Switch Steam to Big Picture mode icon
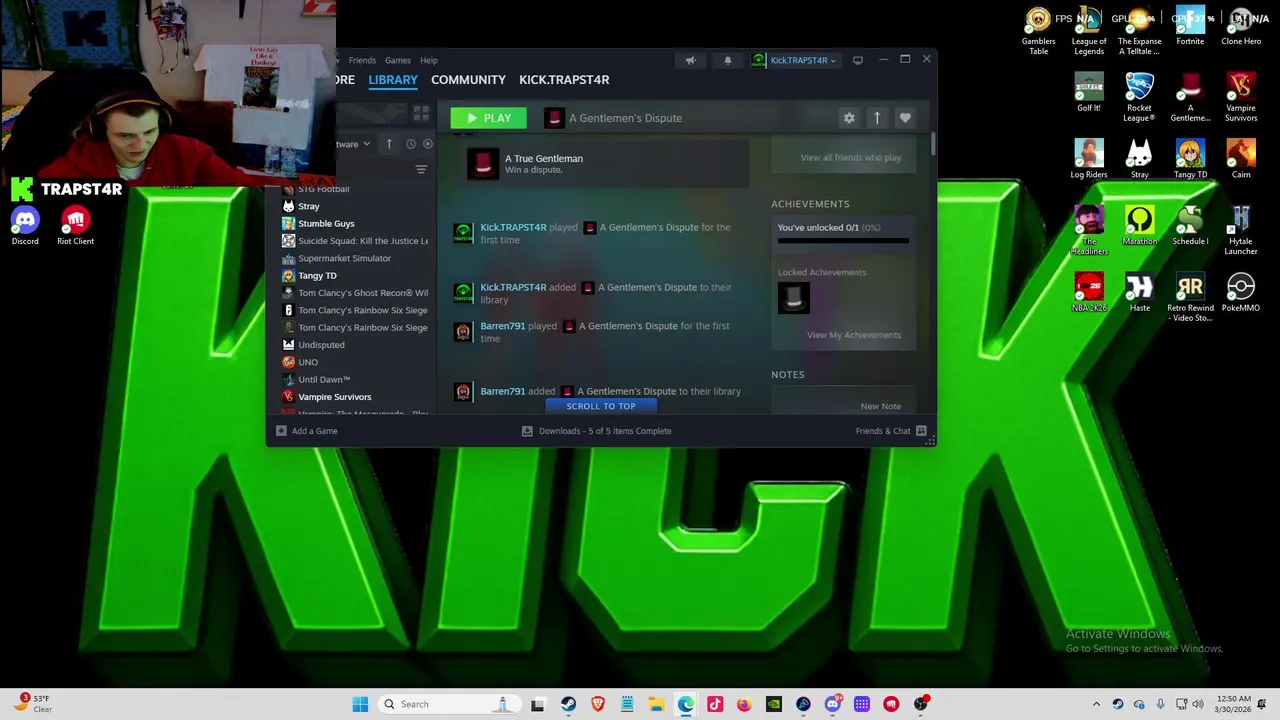Image resolution: width=1280 pixels, height=720 pixels. (857, 60)
